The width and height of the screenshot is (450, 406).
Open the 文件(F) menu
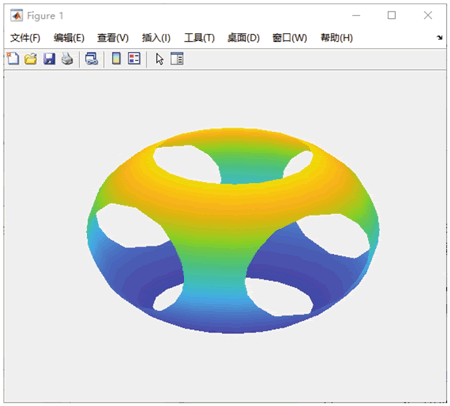click(25, 38)
